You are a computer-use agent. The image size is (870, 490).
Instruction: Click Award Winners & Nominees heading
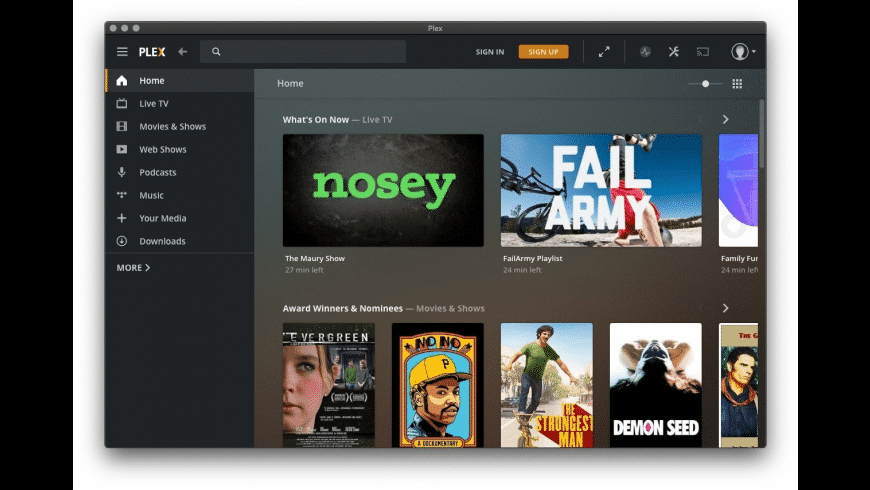(x=342, y=308)
